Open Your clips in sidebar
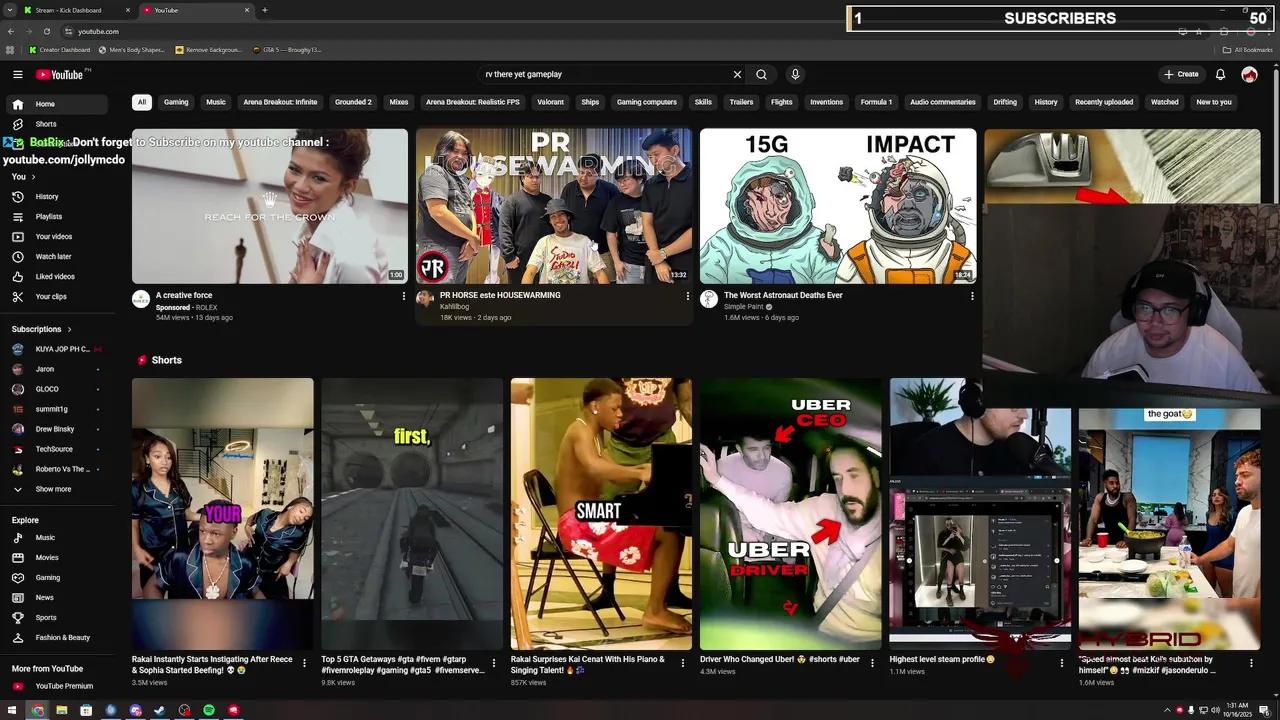The image size is (1280, 720). click(56, 297)
